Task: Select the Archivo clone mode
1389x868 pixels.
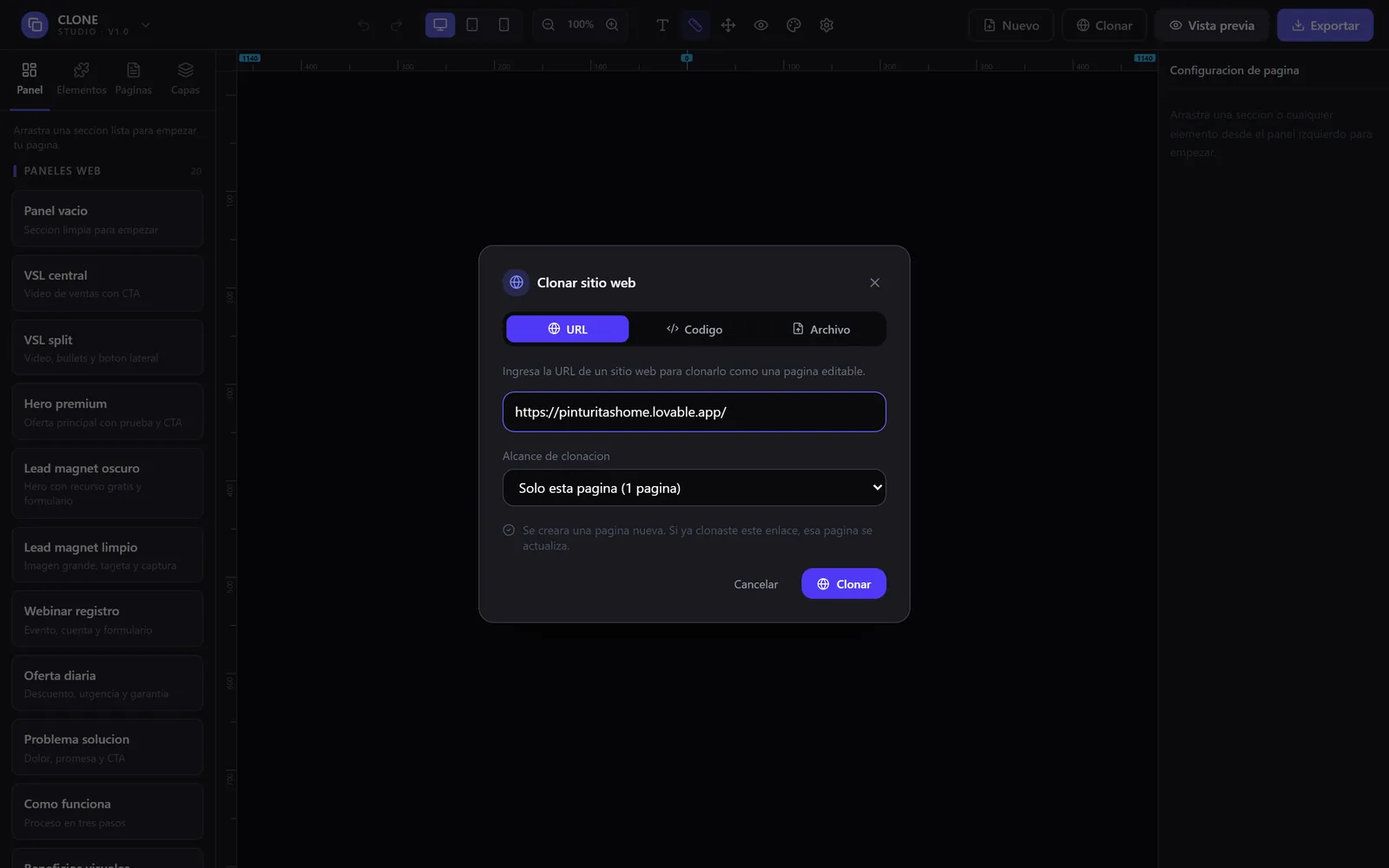Action: tap(820, 329)
